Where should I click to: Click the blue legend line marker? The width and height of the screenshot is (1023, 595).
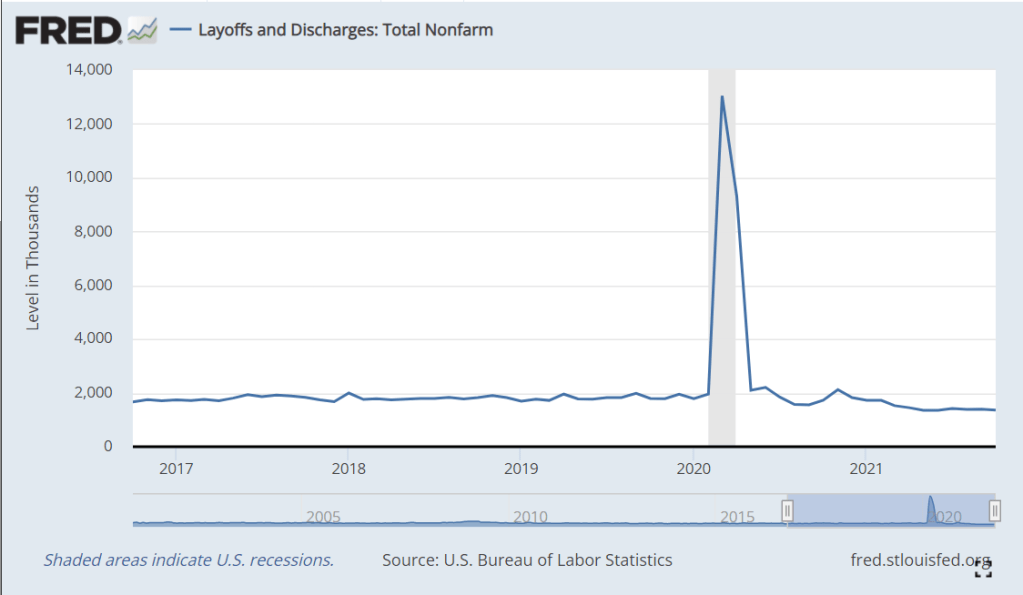coord(180,30)
